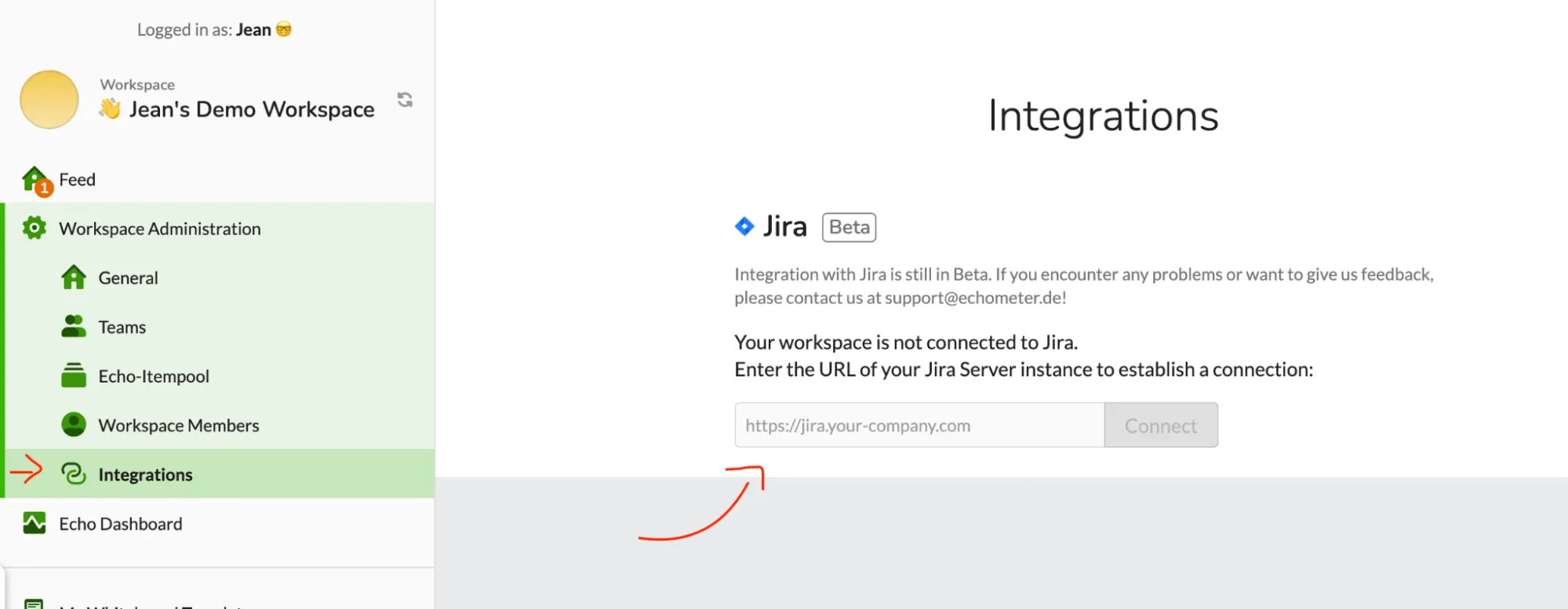The width and height of the screenshot is (1568, 609).
Task: Click the Jean's Demo Workspace name
Action: point(252,109)
